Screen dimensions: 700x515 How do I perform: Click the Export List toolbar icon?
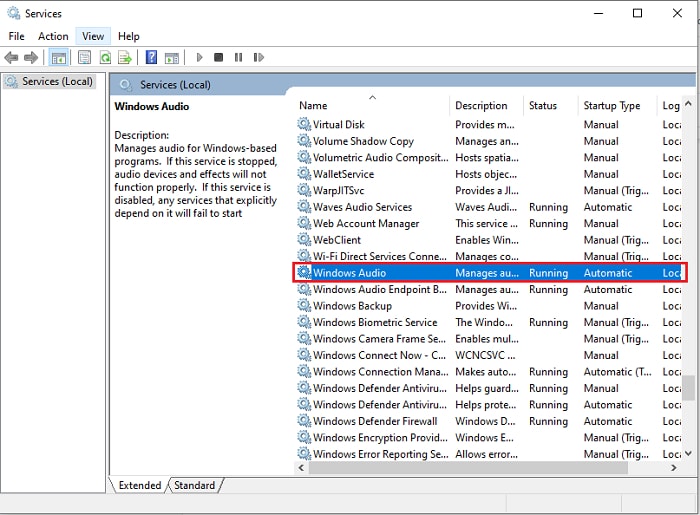pyautogui.click(x=125, y=58)
